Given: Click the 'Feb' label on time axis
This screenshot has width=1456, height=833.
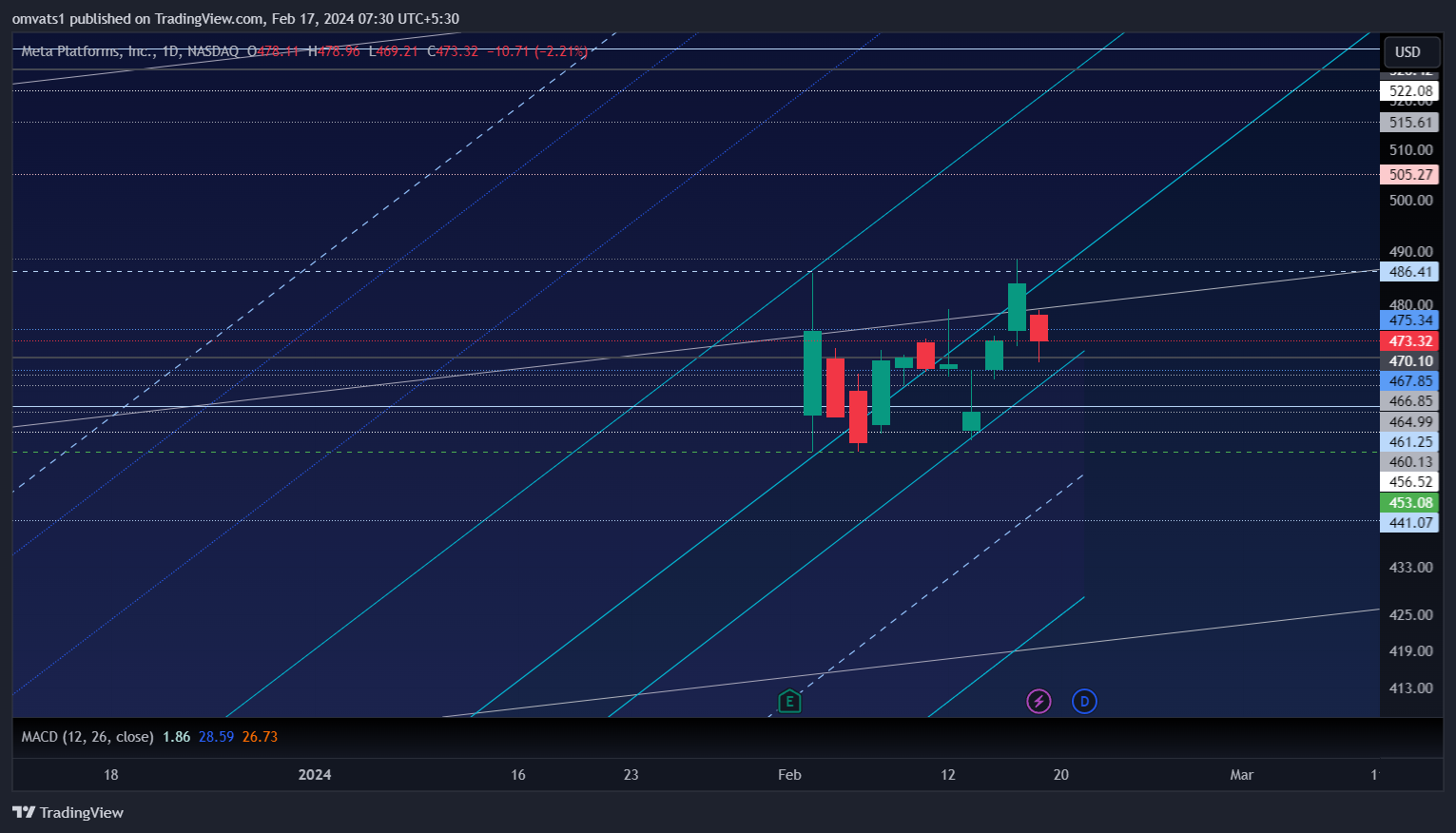Looking at the screenshot, I should click(789, 775).
